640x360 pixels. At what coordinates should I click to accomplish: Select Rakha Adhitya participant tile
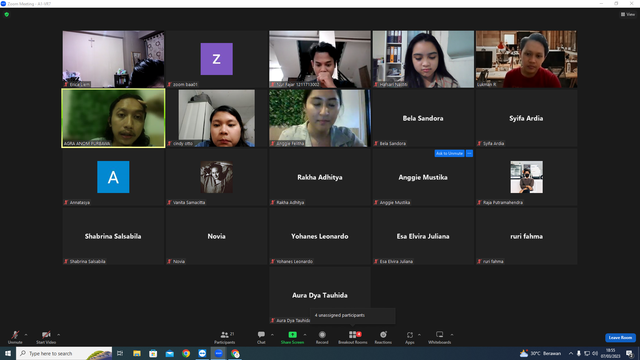click(x=320, y=177)
